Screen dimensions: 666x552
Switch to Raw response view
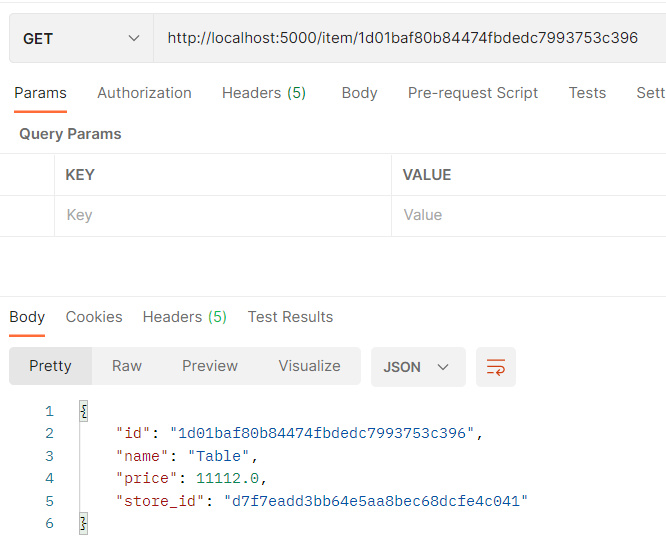coord(127,366)
